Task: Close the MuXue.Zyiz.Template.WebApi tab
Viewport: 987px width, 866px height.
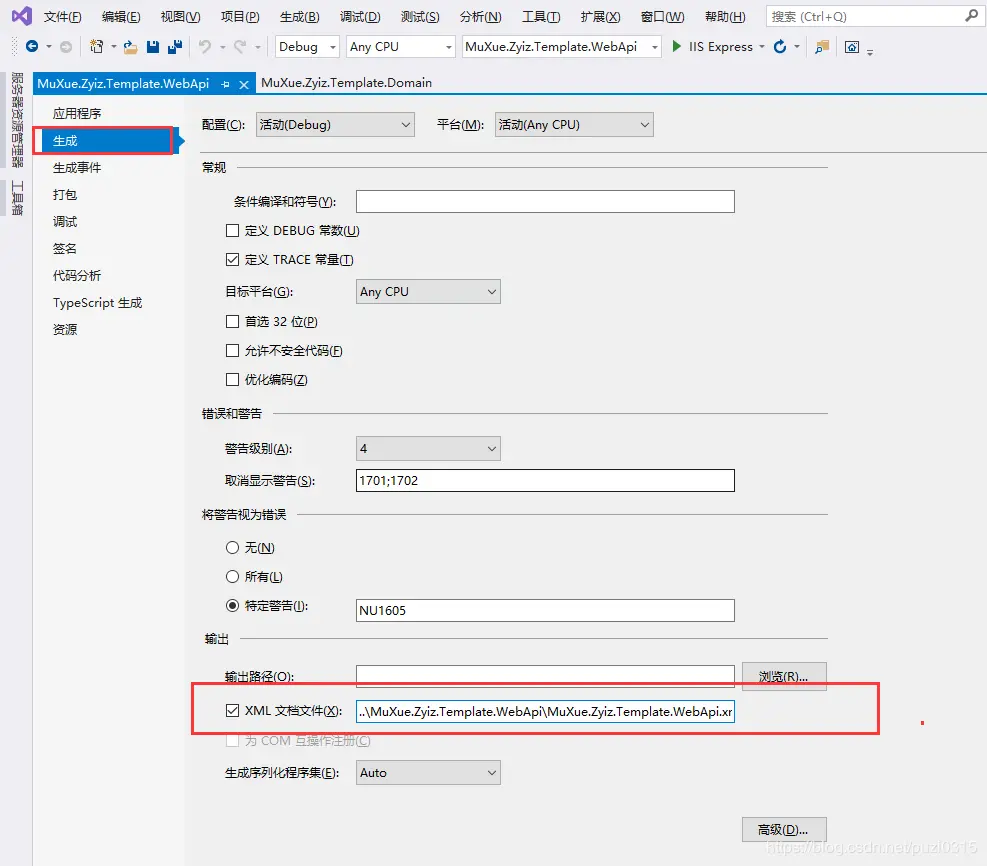Action: [244, 84]
